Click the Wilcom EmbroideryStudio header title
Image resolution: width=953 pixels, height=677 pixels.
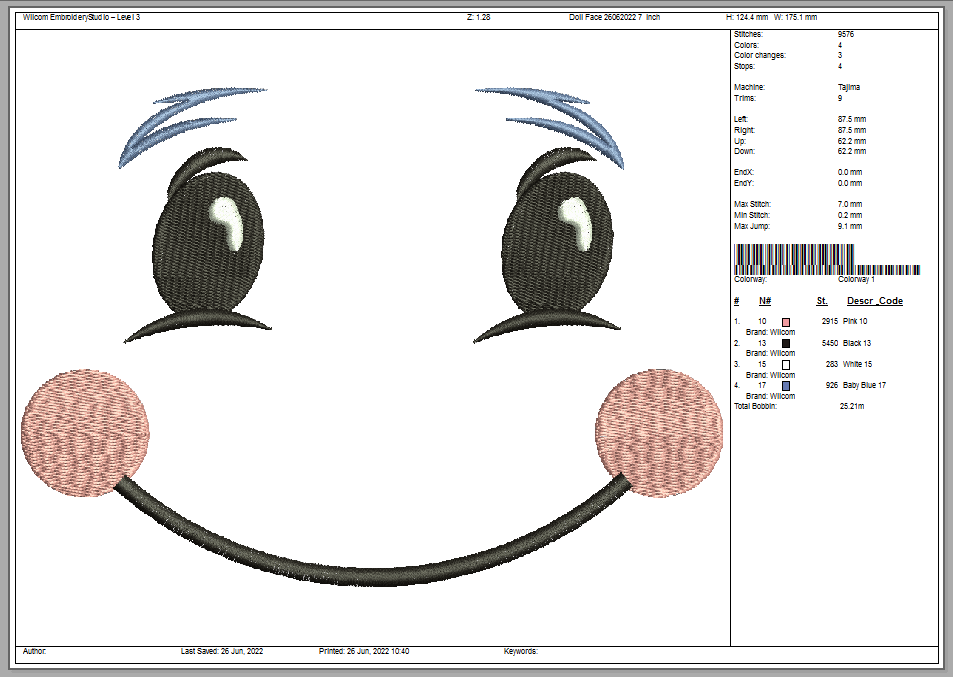click(82, 18)
